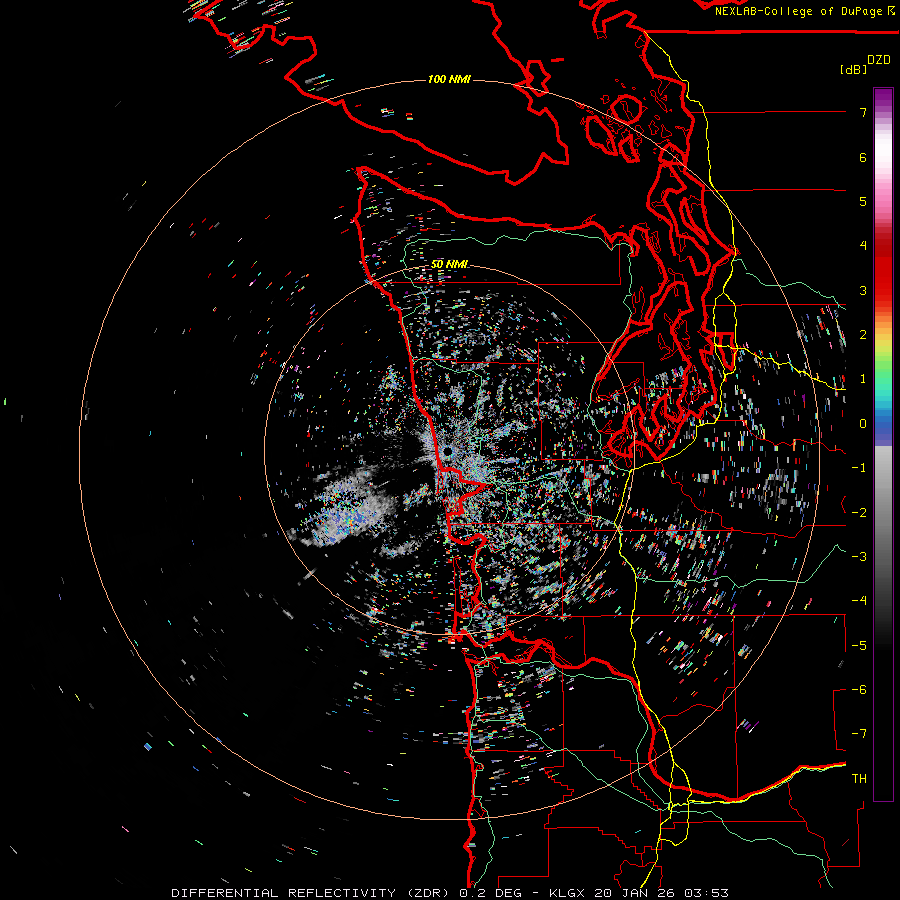Click the "03:53" time stamp
The image size is (900, 900).
pos(707,893)
